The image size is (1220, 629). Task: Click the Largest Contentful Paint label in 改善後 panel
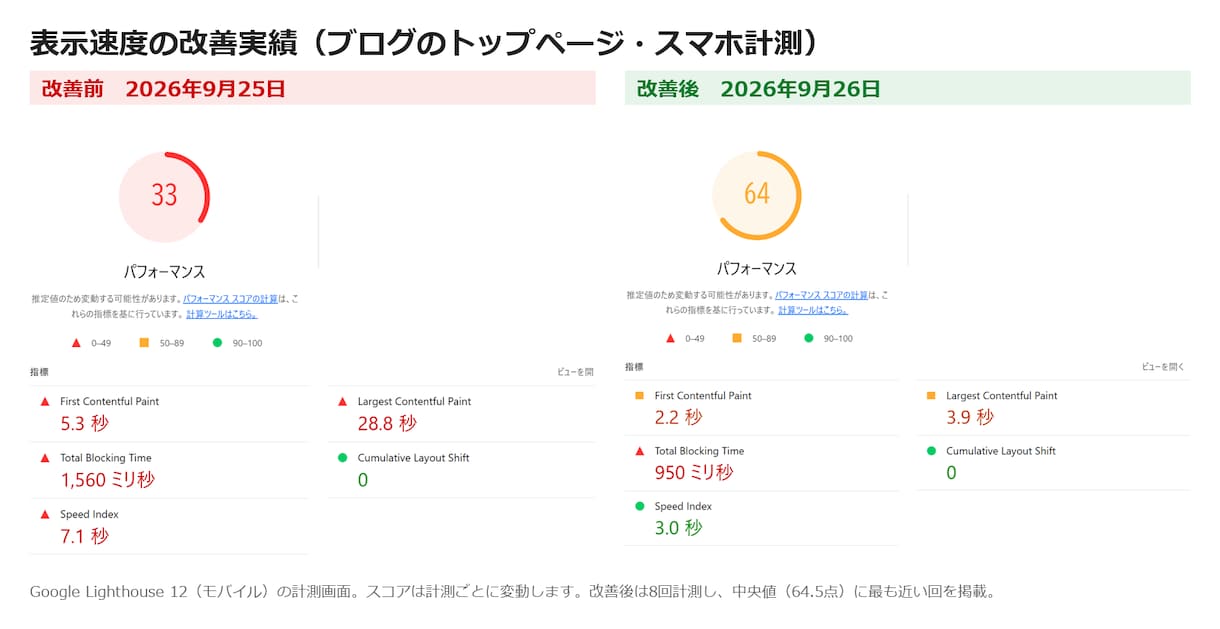1002,395
